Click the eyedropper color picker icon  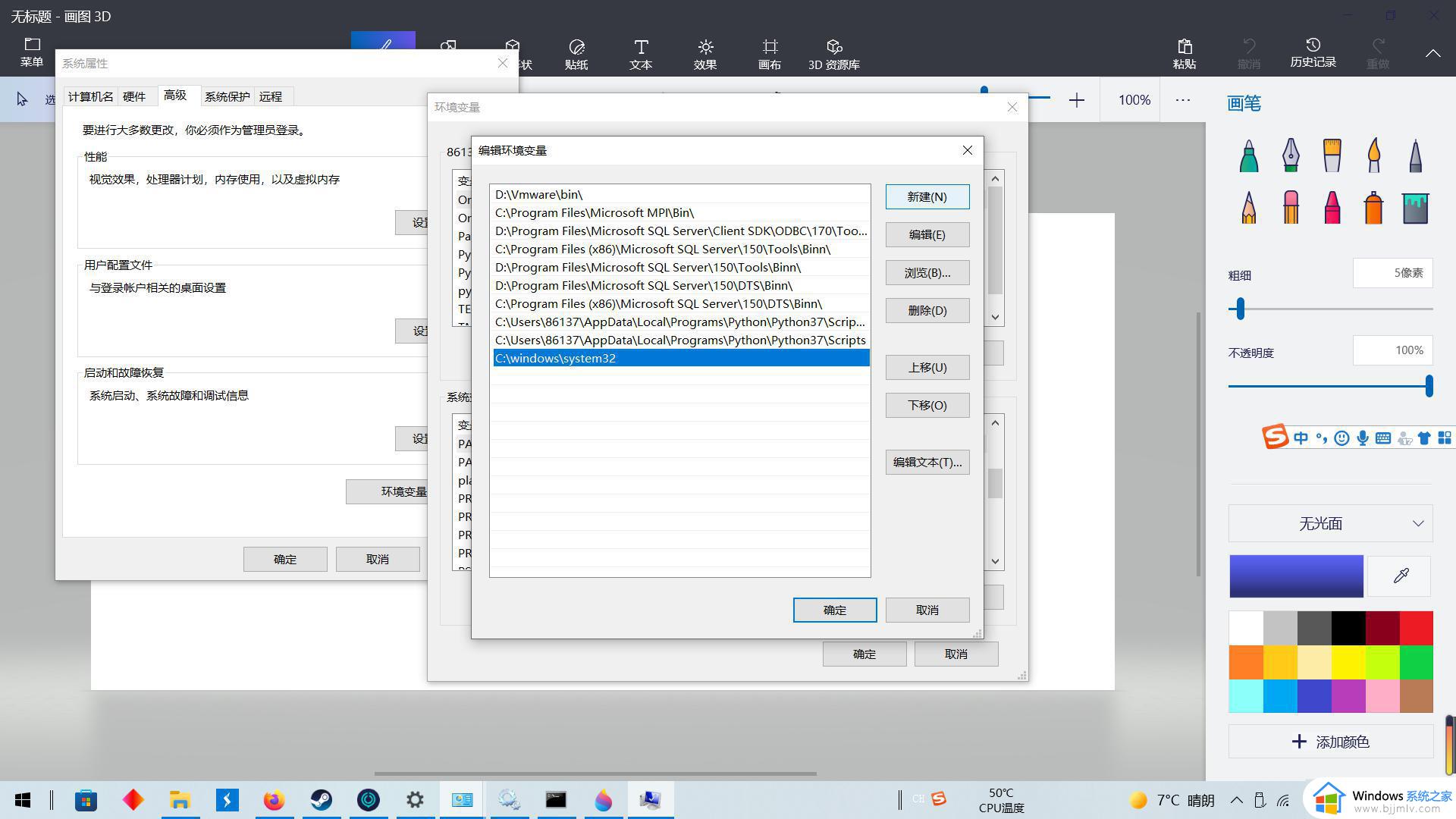click(x=1401, y=576)
